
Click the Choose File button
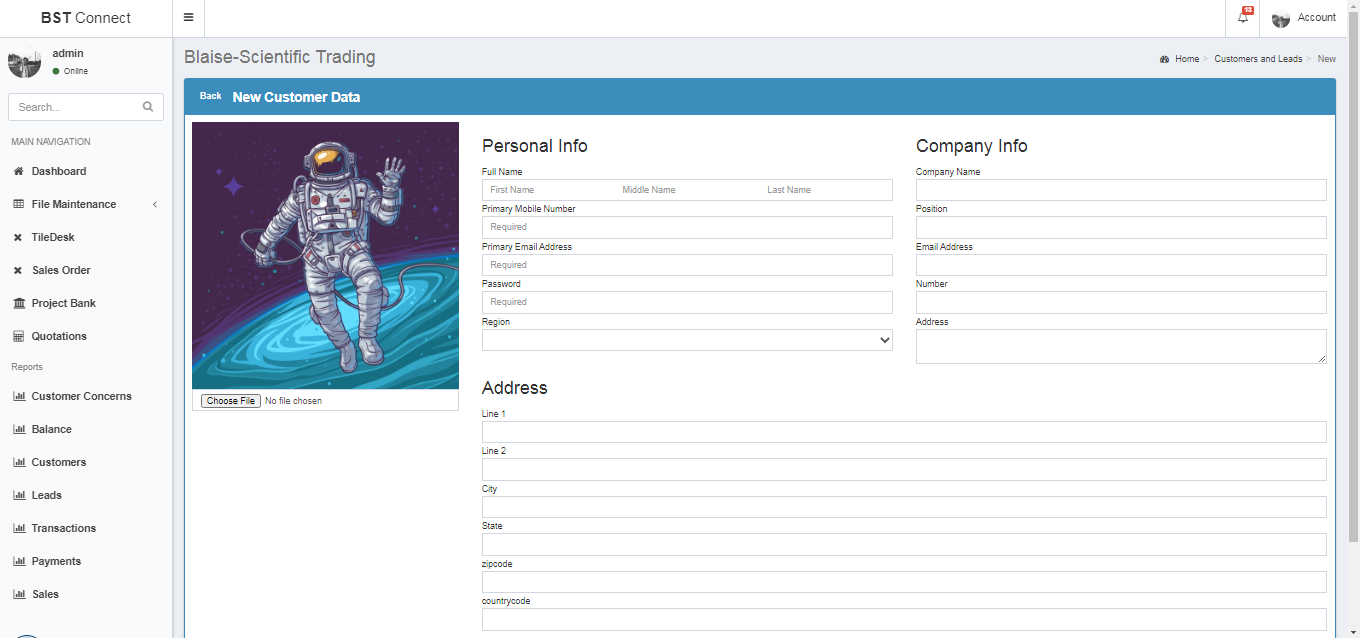230,401
